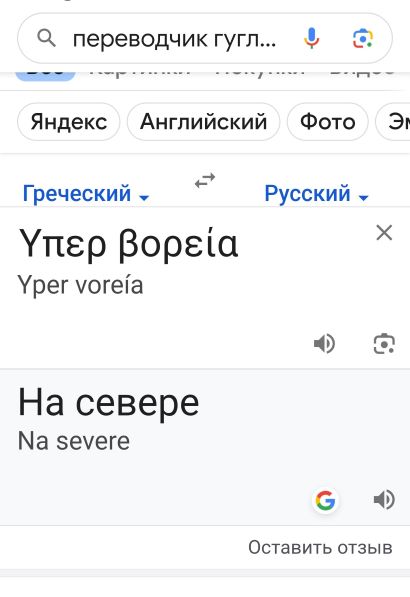Tap the Yper voreía transliteration text
The image size is (410, 597).
tap(80, 285)
